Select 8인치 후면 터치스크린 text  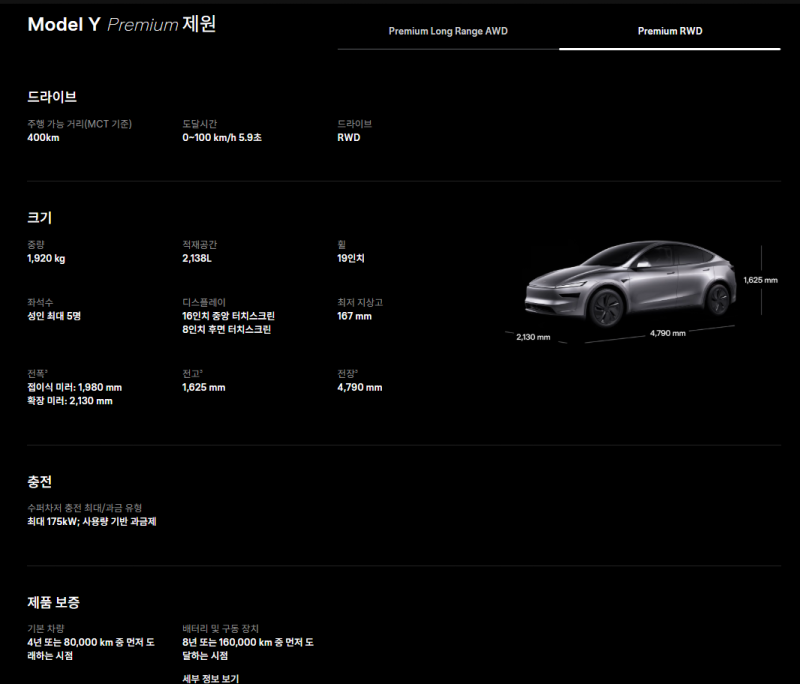pyautogui.click(x=227, y=330)
